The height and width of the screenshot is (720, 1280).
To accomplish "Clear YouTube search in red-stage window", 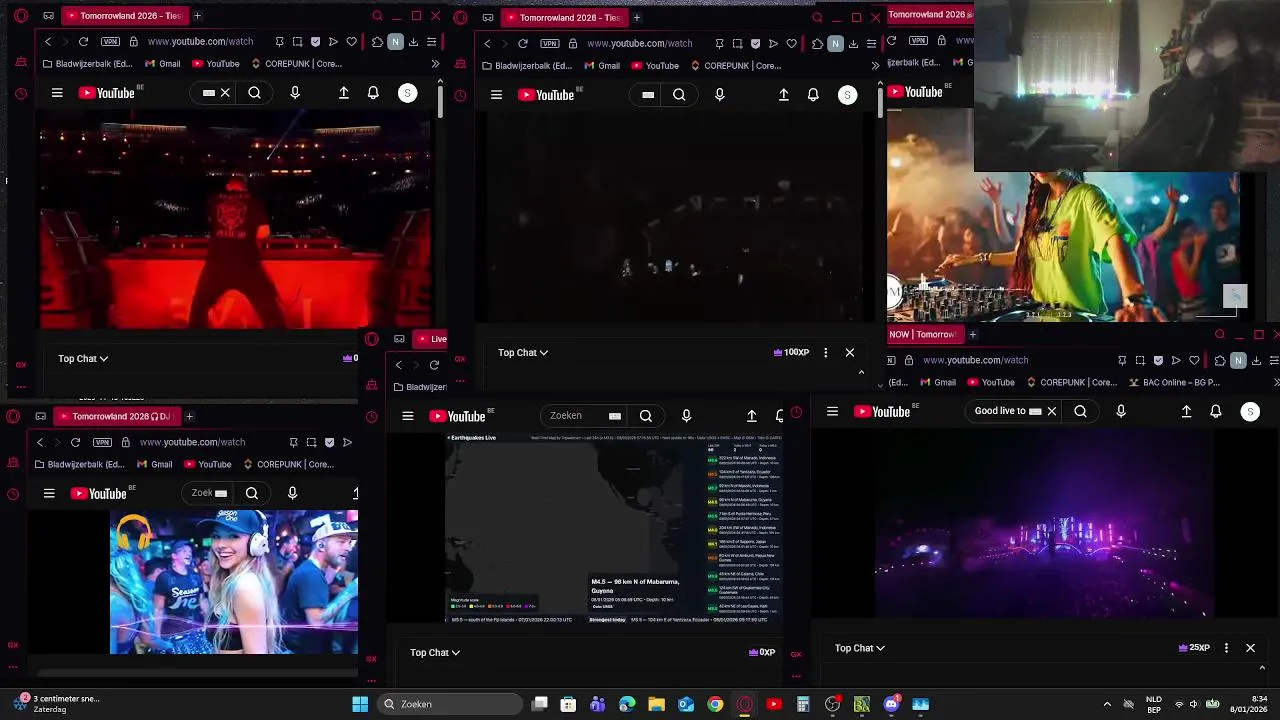I will click(225, 93).
